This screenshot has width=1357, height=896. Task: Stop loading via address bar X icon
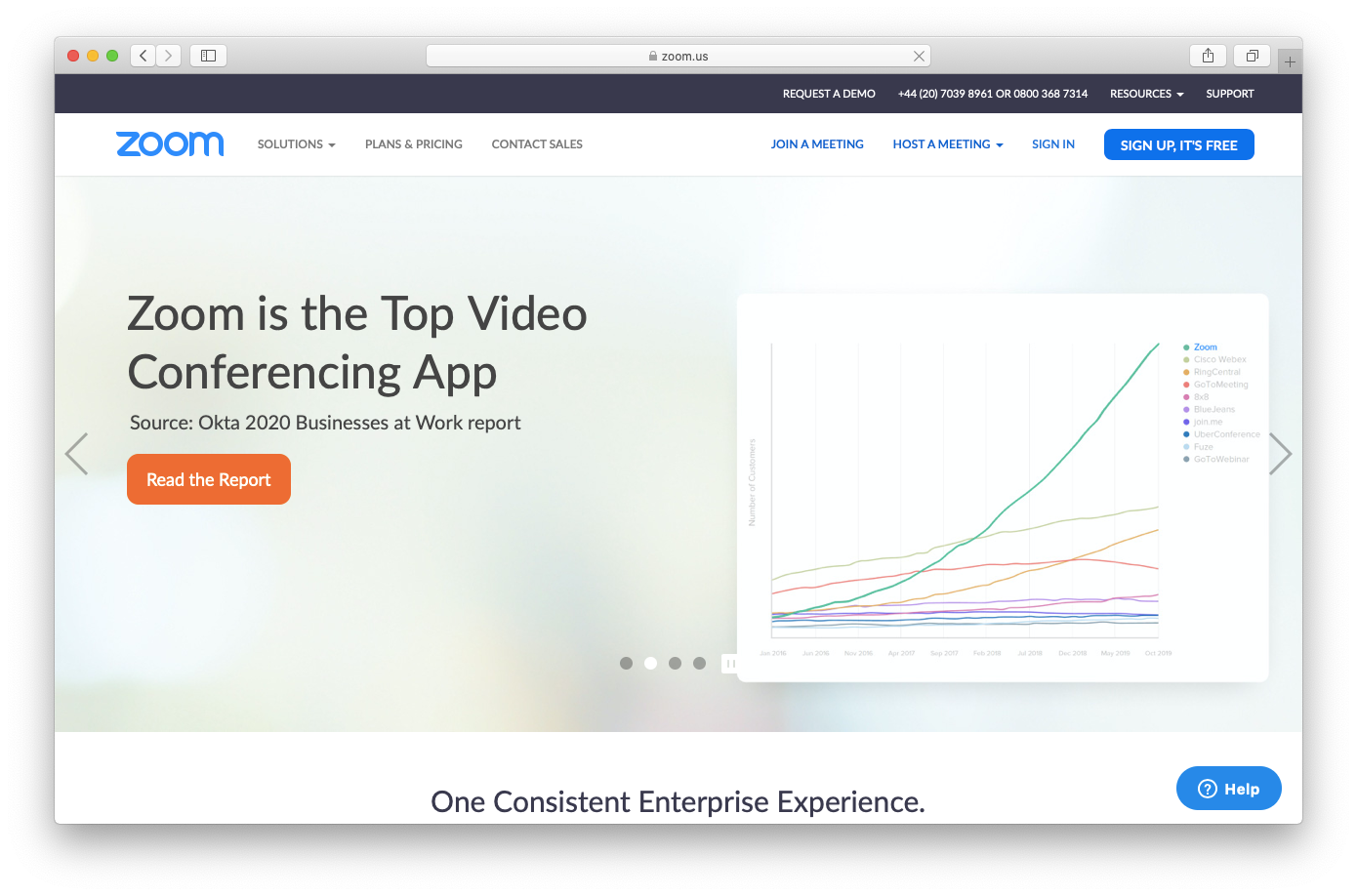click(919, 57)
